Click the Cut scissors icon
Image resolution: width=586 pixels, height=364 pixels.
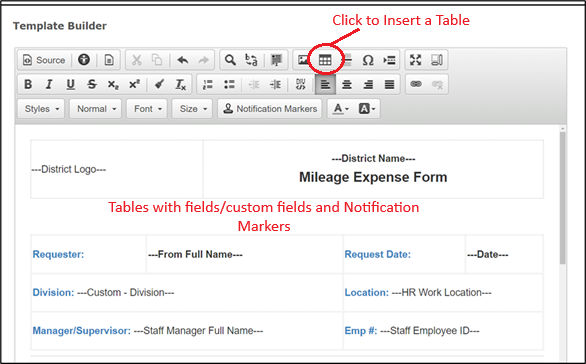136,60
